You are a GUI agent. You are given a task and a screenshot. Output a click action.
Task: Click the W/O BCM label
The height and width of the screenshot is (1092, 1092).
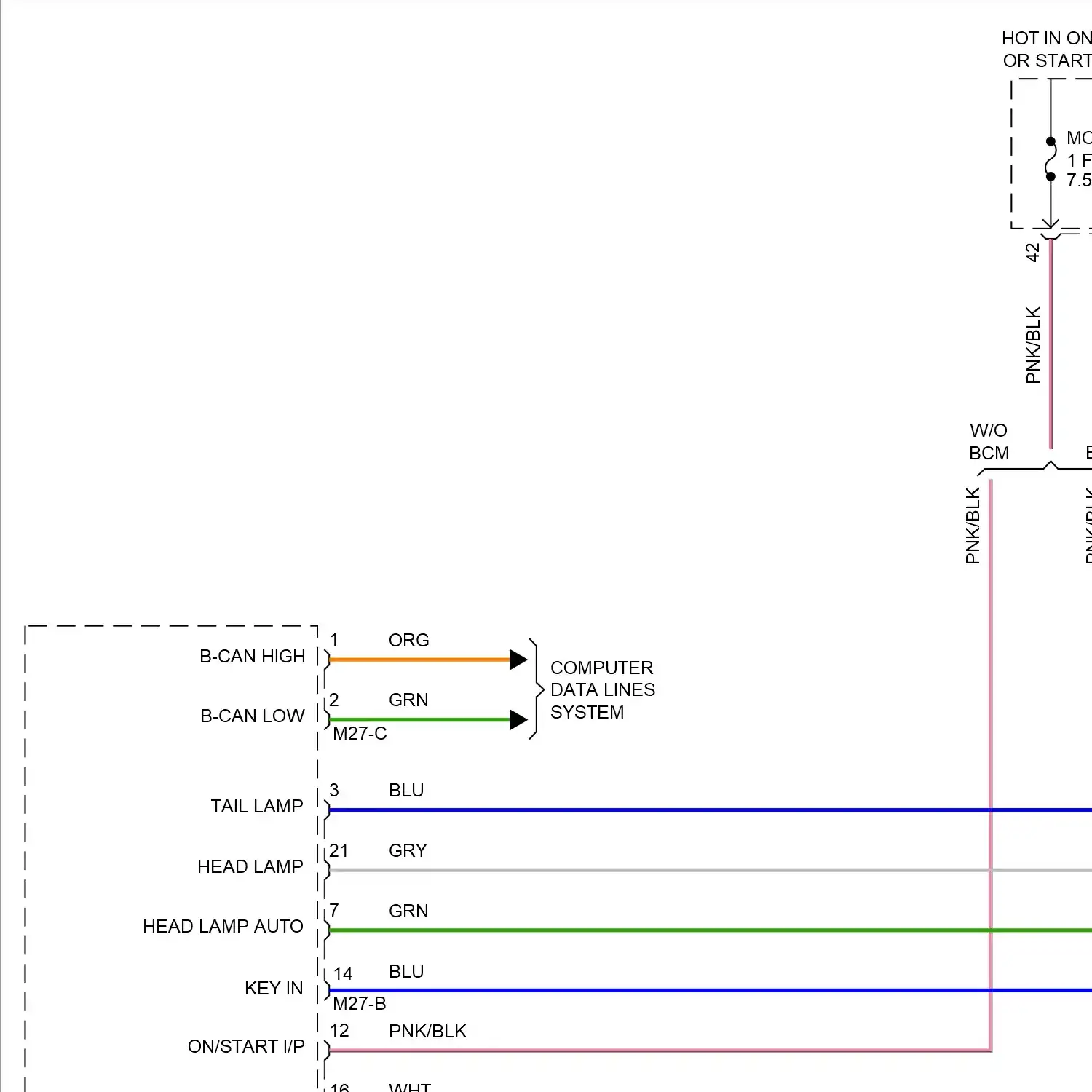coord(989,442)
